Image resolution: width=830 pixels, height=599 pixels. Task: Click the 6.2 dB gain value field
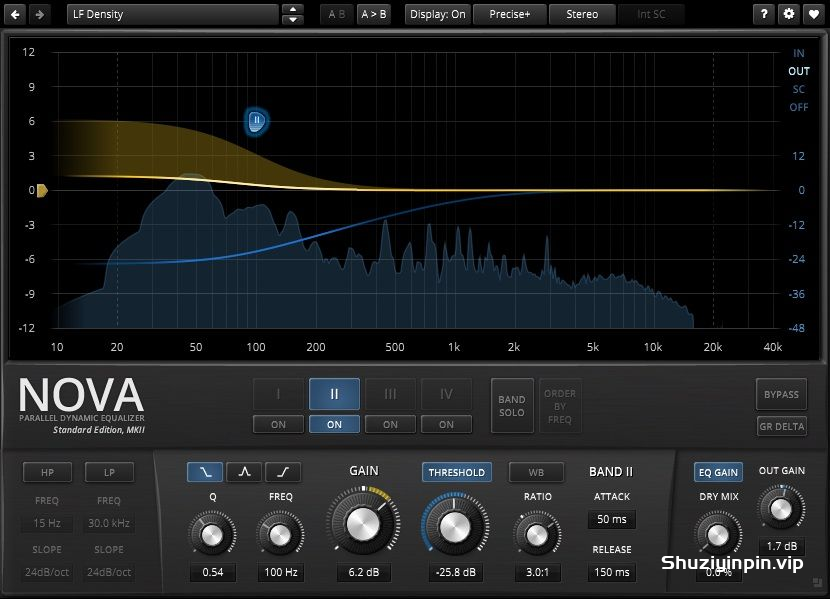tap(364, 572)
